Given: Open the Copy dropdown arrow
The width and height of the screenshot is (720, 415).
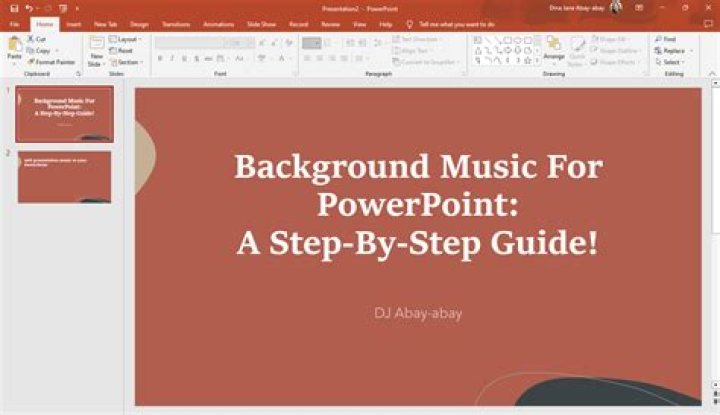Looking at the screenshot, I should [57, 50].
